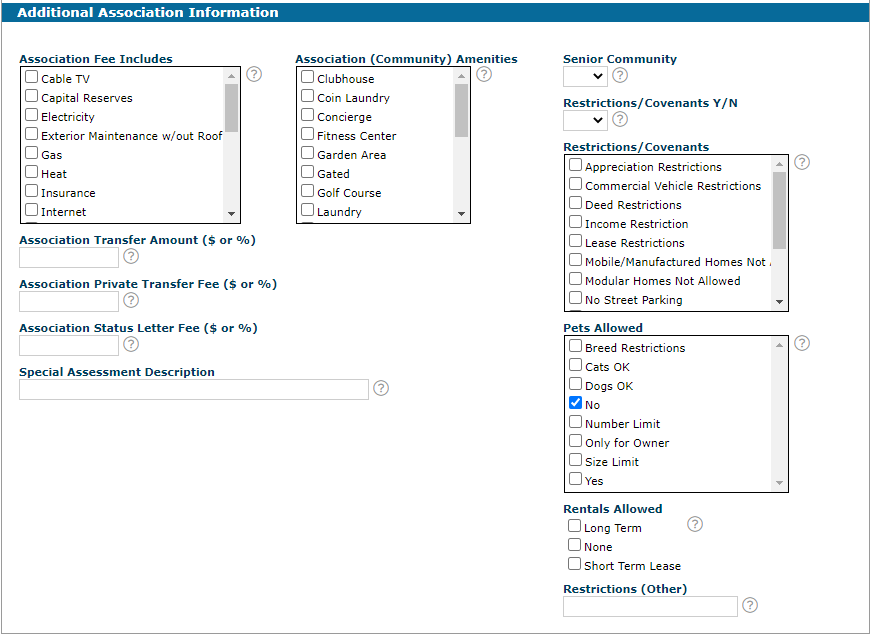873x638 pixels.
Task: Check Exterior Maintenance w/out Roof
Action: click(32, 134)
